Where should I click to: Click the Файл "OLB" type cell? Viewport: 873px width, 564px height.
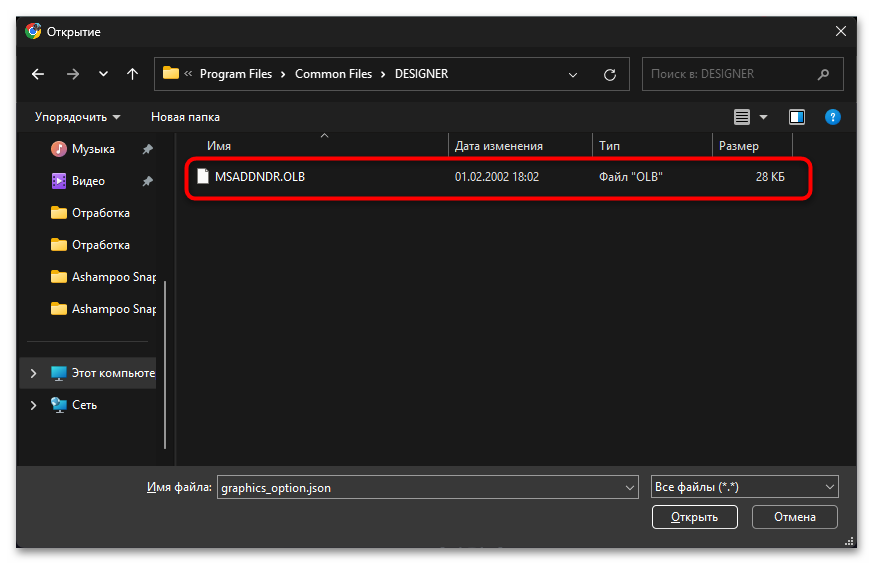click(x=630, y=177)
